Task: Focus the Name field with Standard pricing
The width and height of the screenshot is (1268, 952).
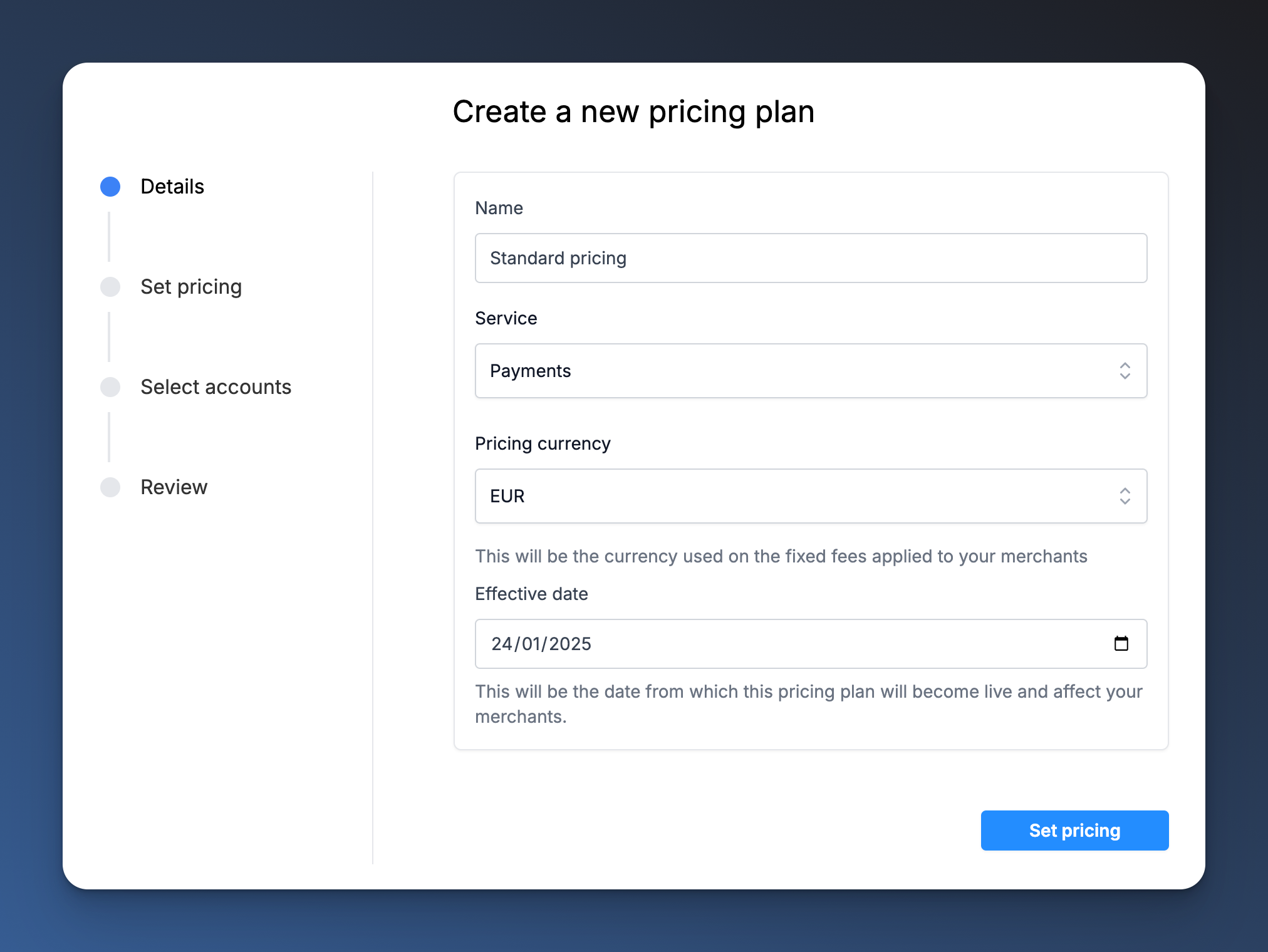Action: click(811, 258)
